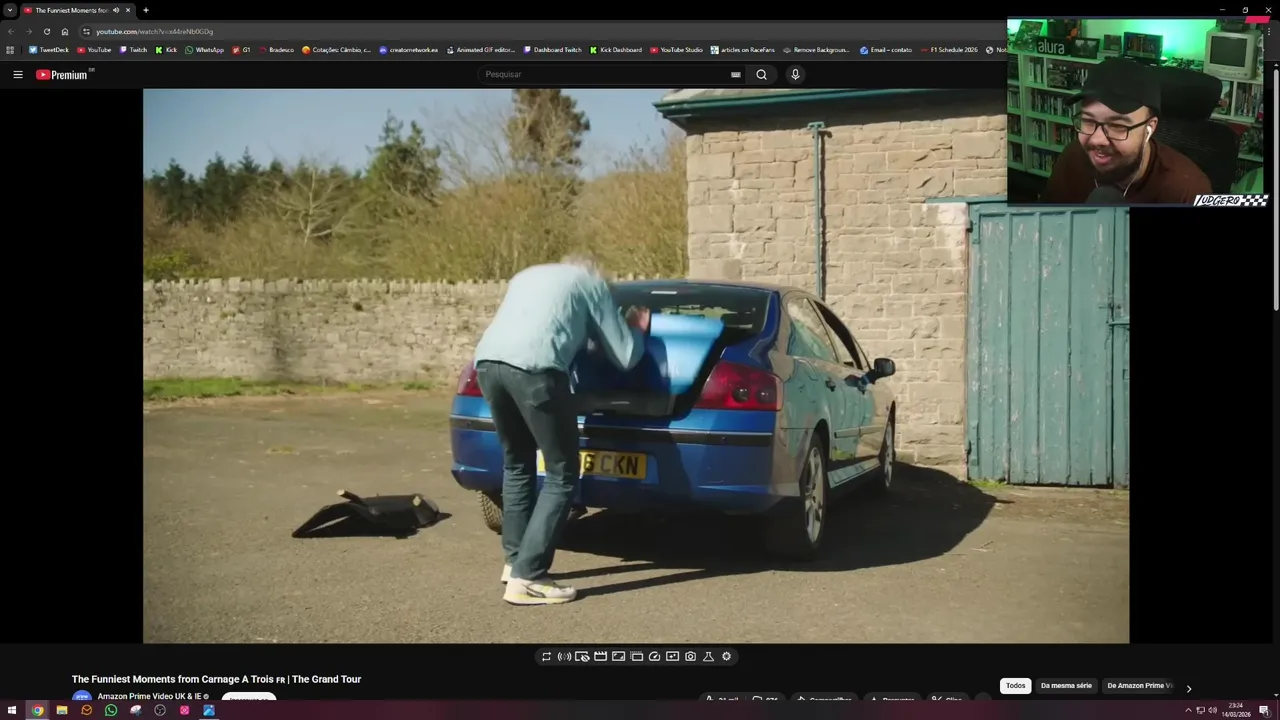
Task: Click the video title text
Action: 216,679
